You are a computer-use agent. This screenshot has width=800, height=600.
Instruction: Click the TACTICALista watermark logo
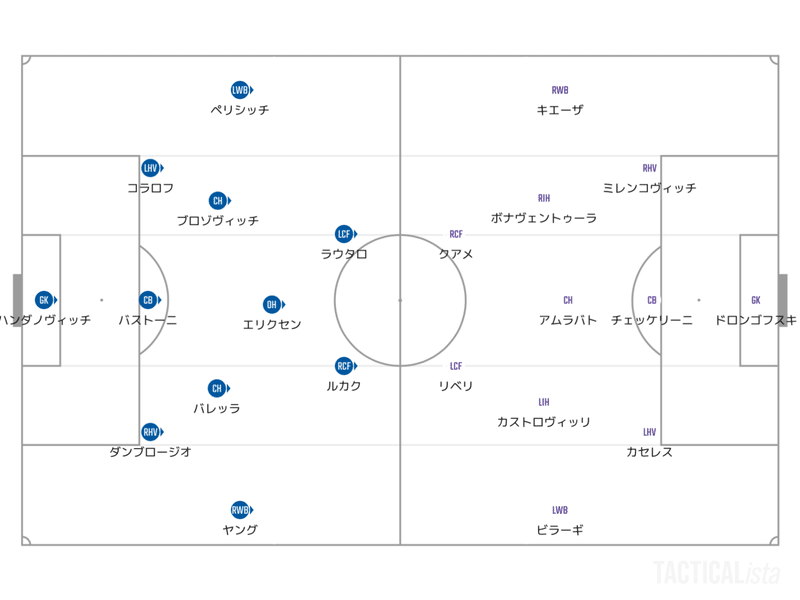pyautogui.click(x=717, y=572)
